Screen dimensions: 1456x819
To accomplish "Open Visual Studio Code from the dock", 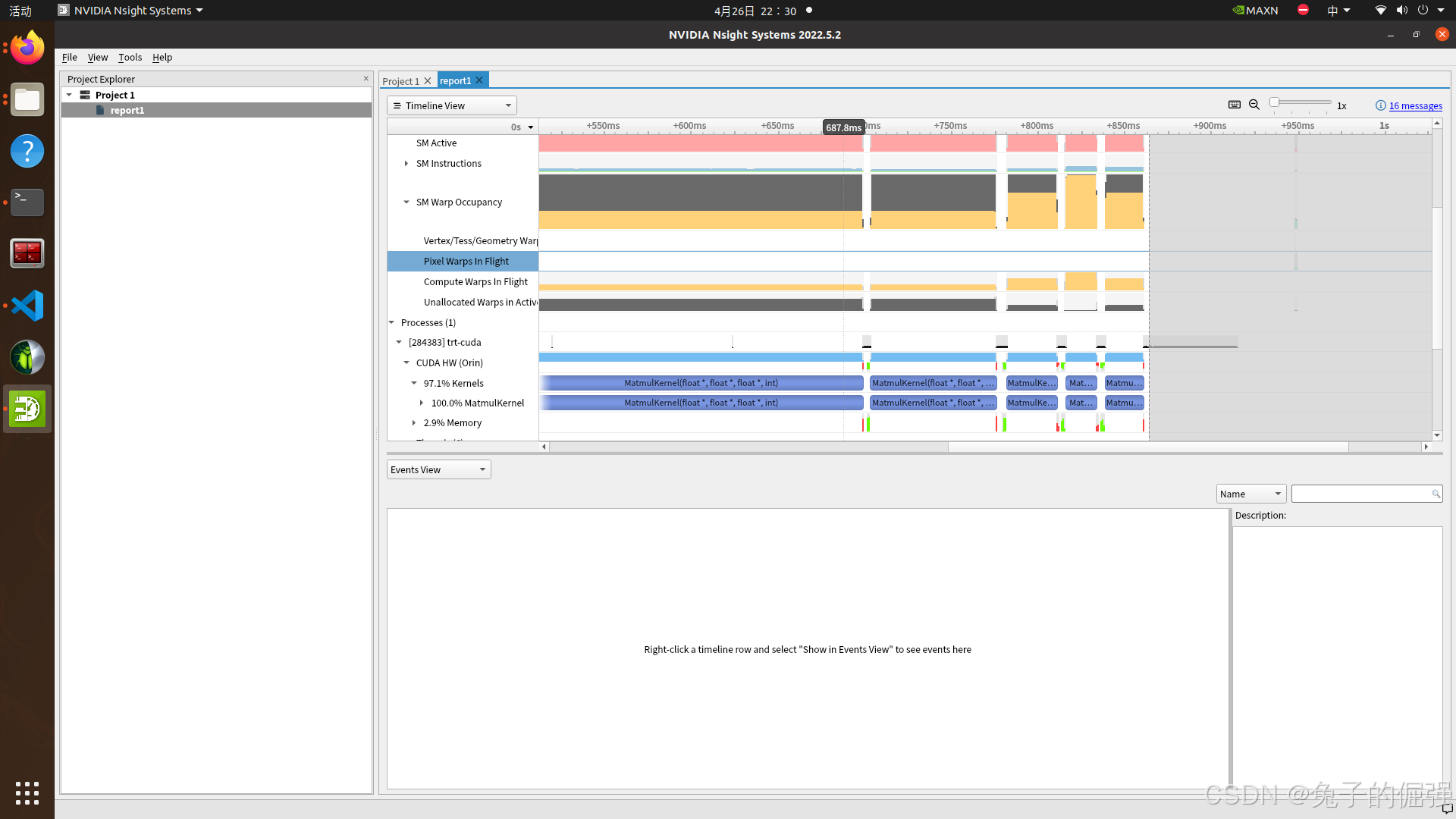I will pyautogui.click(x=27, y=306).
